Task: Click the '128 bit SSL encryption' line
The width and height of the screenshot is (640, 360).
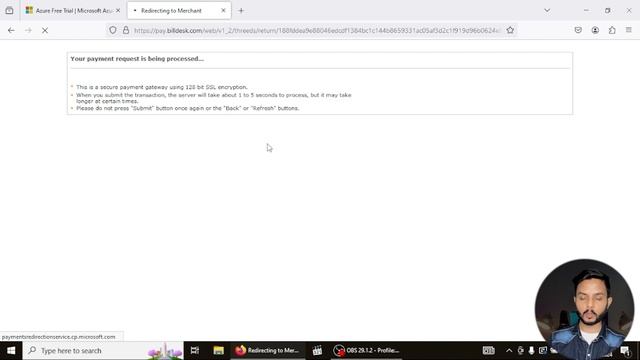Action: pos(162,87)
